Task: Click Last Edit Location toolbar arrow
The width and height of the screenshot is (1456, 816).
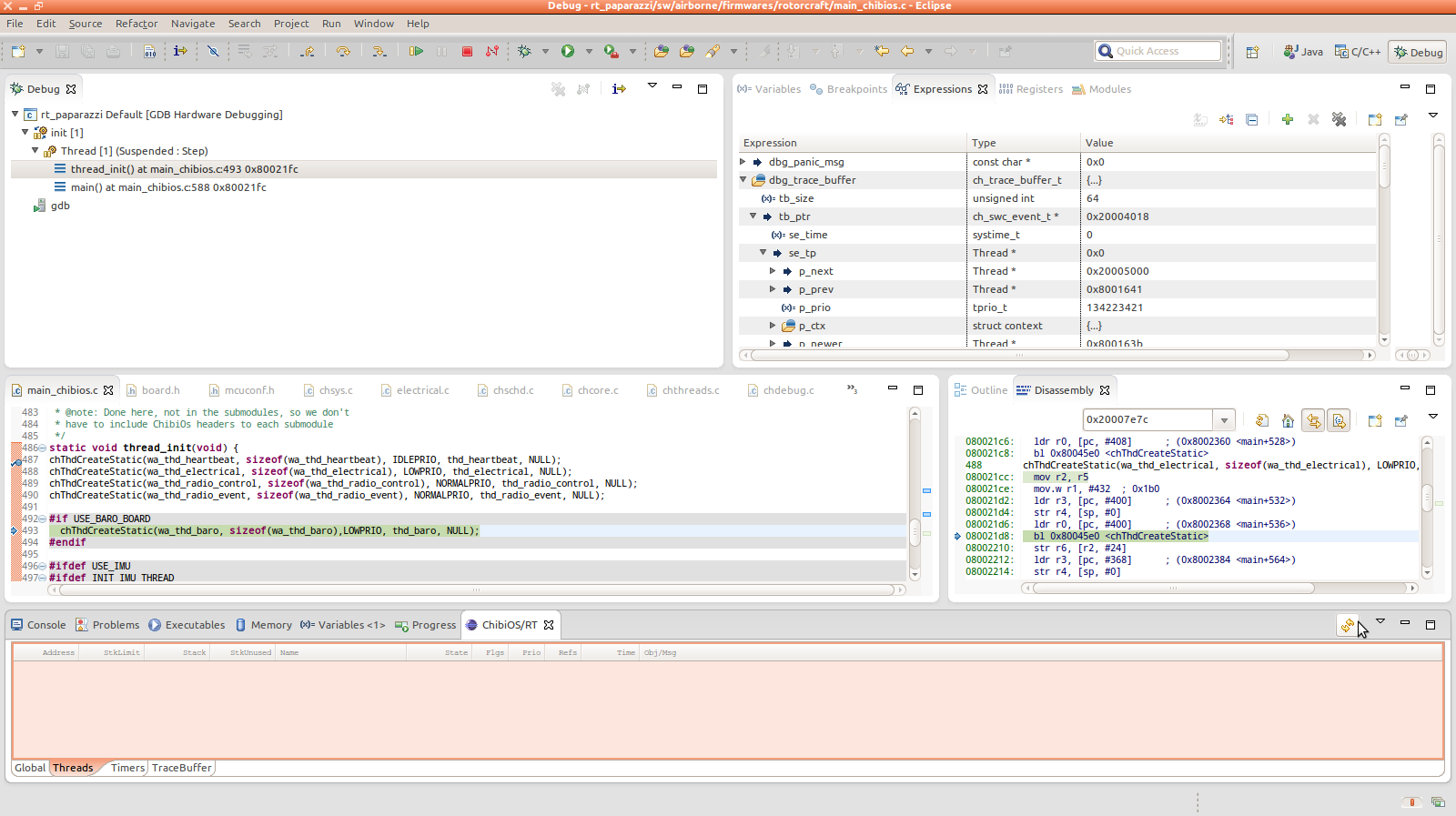Action: [x=882, y=52]
